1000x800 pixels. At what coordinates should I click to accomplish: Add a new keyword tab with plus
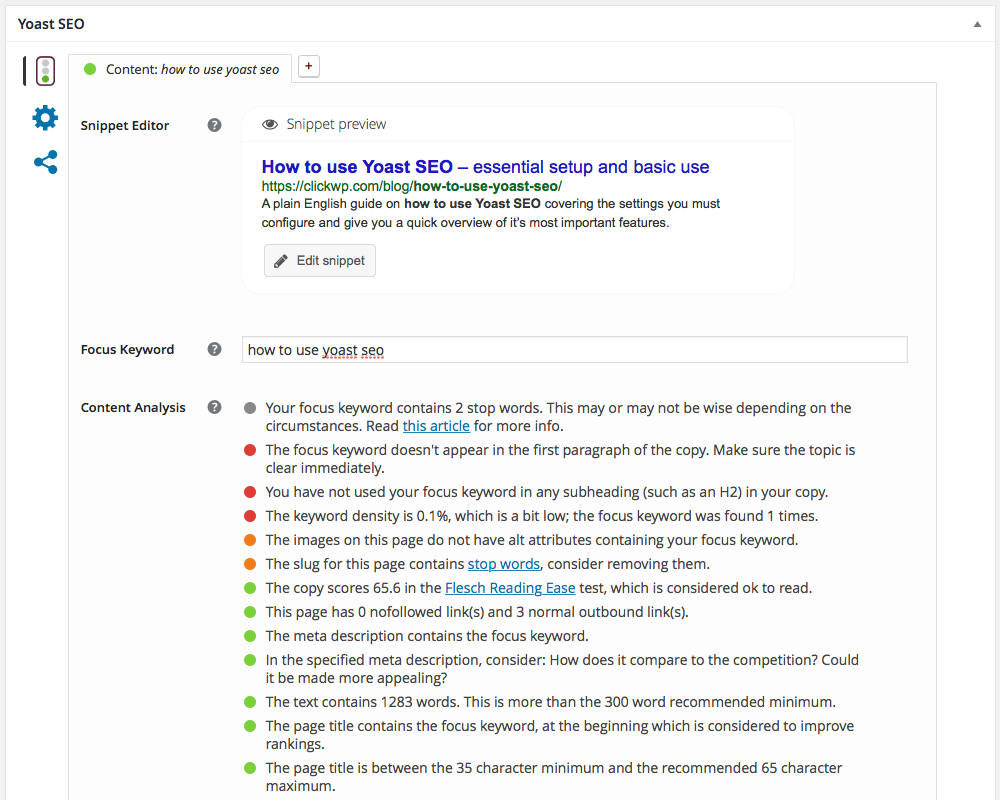pos(309,66)
